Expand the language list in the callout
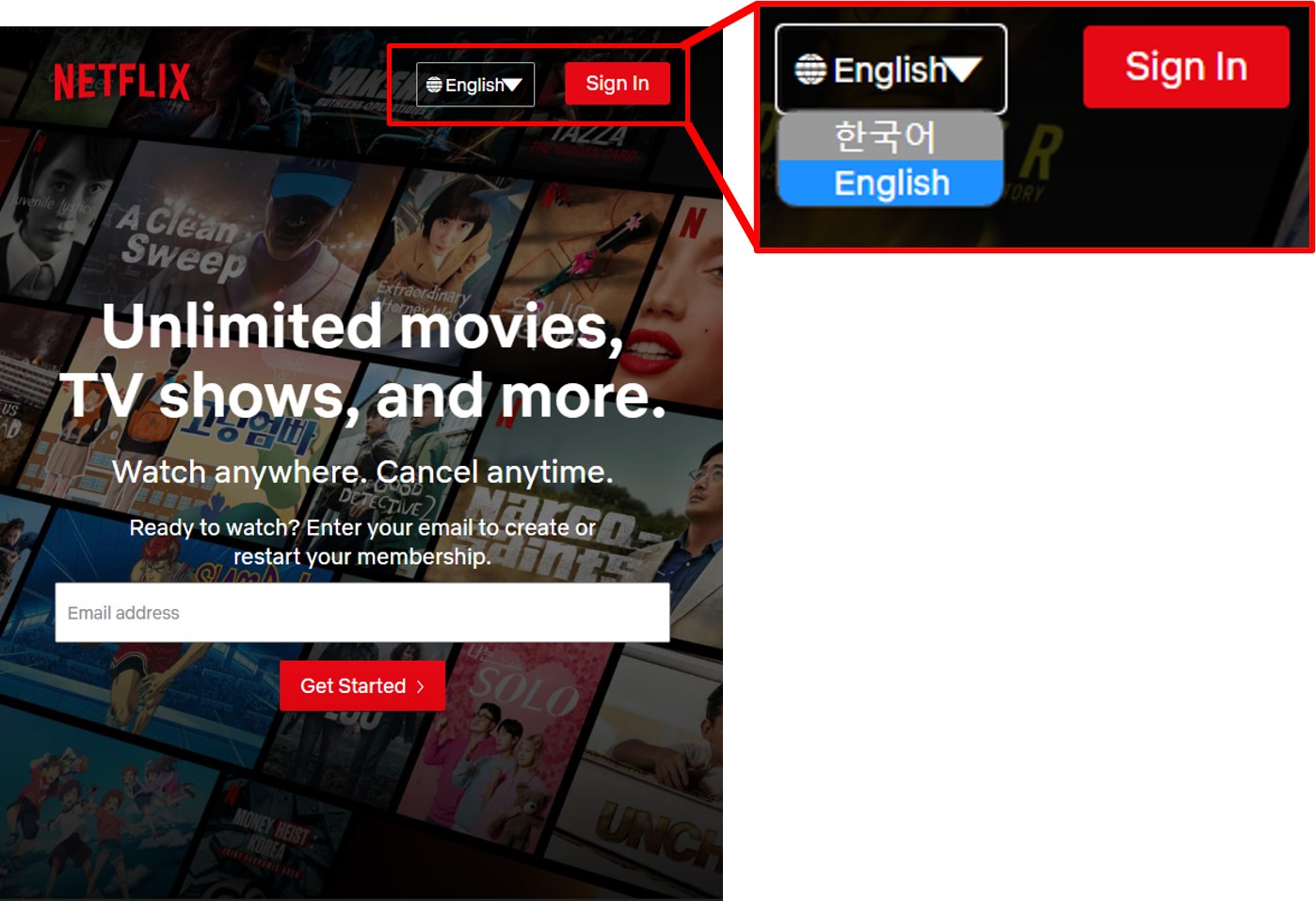This screenshot has width=1316, height=901. point(890,66)
